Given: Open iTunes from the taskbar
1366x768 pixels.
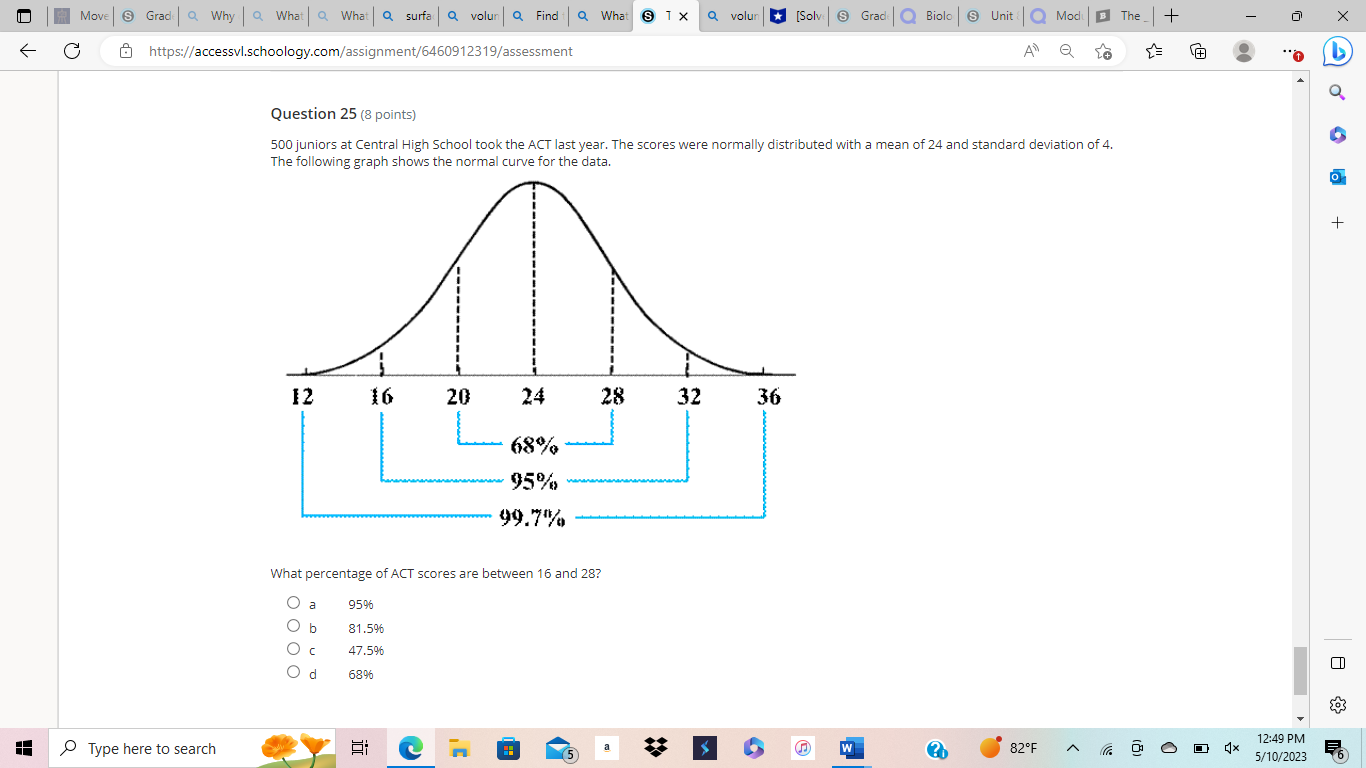Looking at the screenshot, I should pos(802,748).
